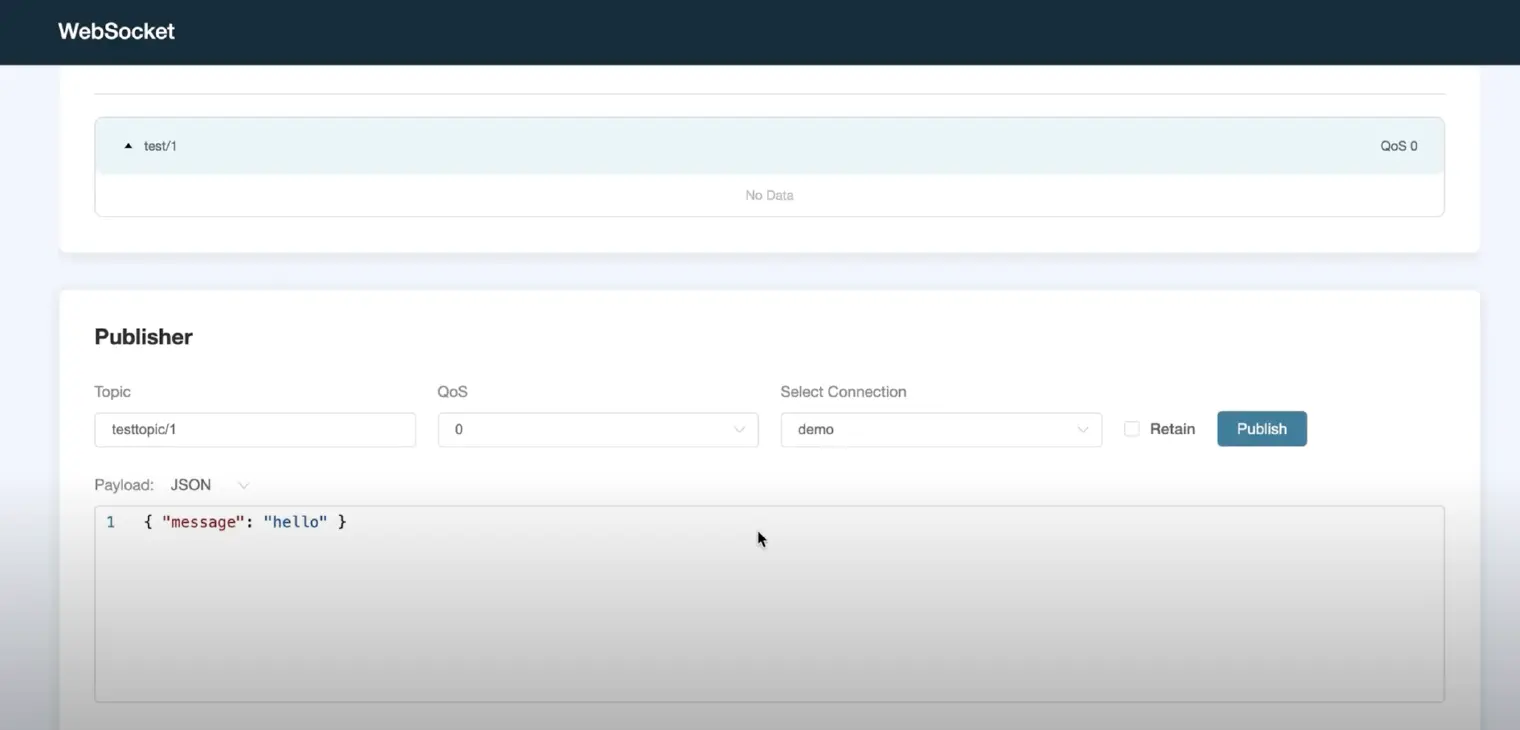Viewport: 1520px width, 730px height.
Task: Click the QoS 0 label on test/1
Action: point(1398,146)
